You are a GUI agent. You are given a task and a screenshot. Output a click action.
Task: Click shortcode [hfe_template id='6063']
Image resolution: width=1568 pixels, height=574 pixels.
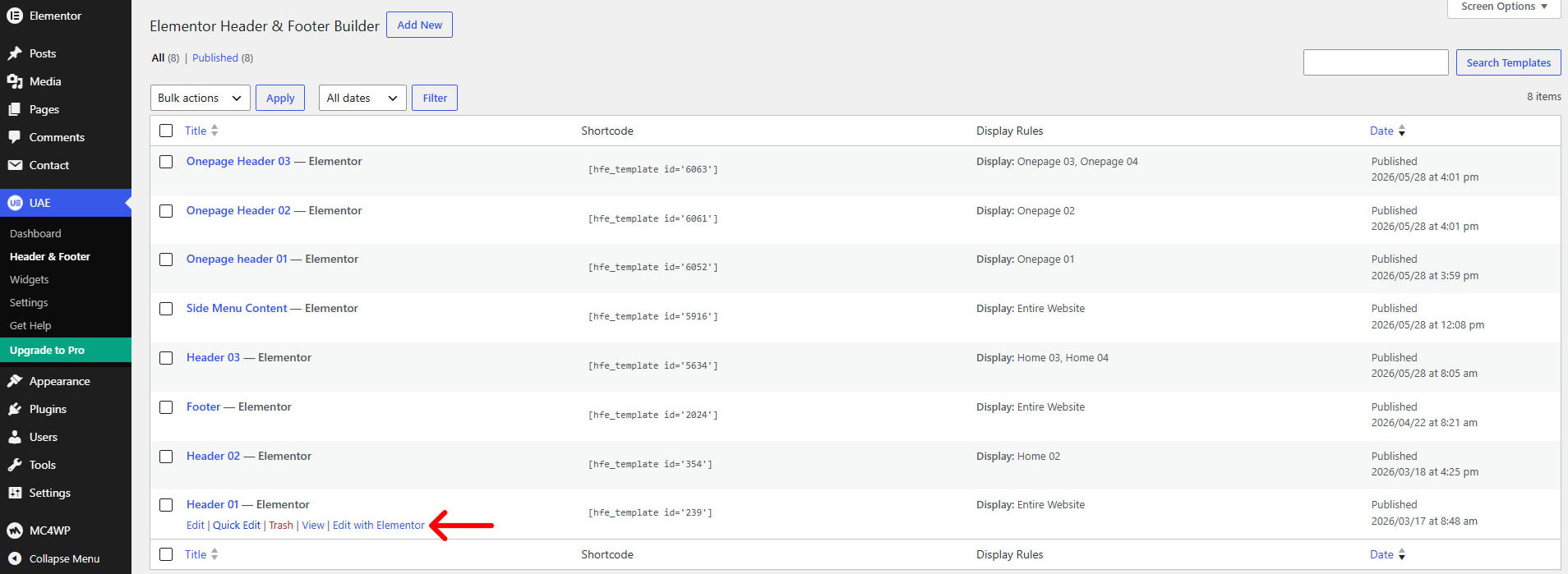coord(653,169)
